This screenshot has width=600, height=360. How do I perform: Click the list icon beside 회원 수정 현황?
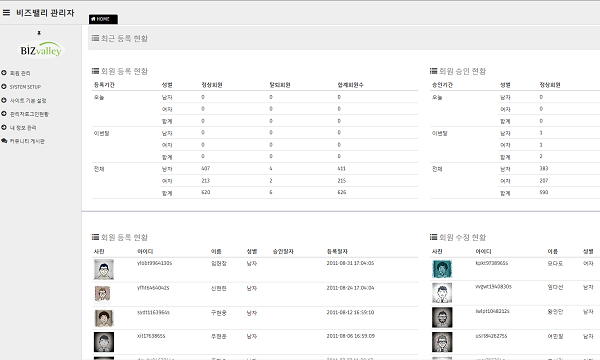[434, 237]
